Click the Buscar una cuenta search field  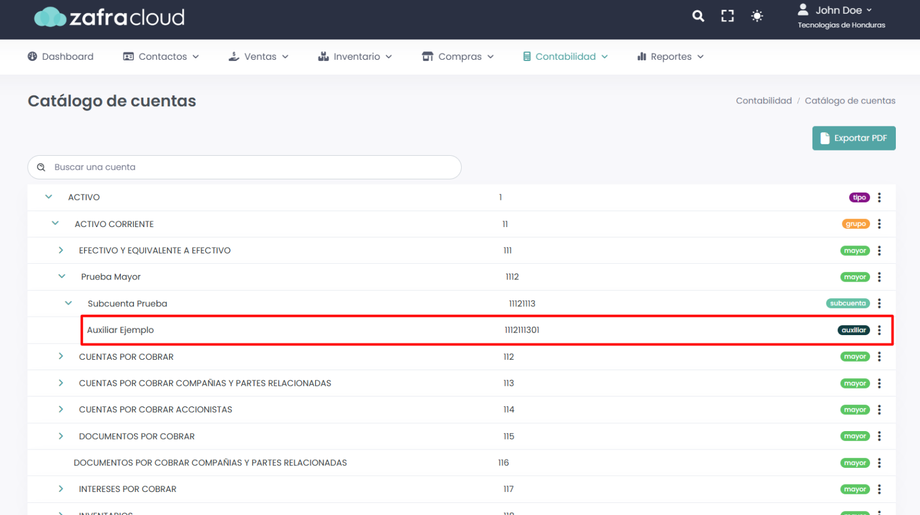(245, 167)
